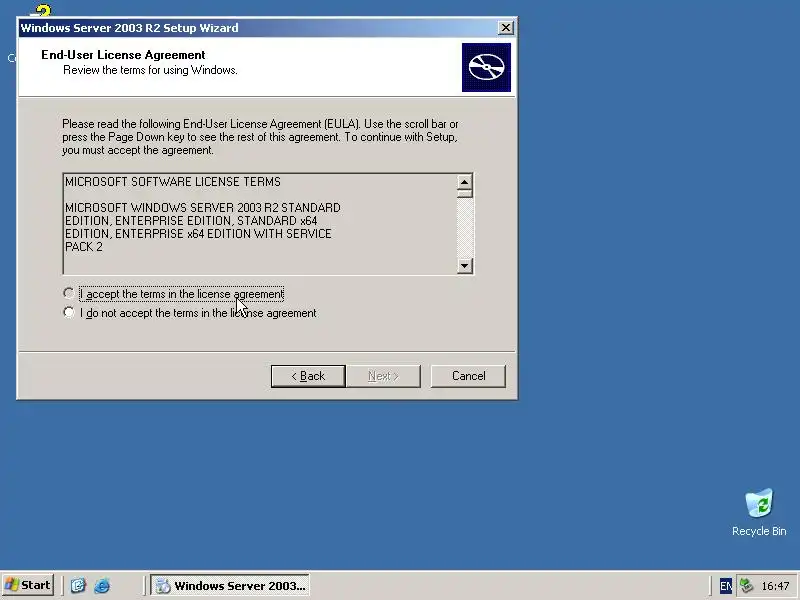
Task: Click the 'End-User License Agreement' heading
Action: pos(123,55)
